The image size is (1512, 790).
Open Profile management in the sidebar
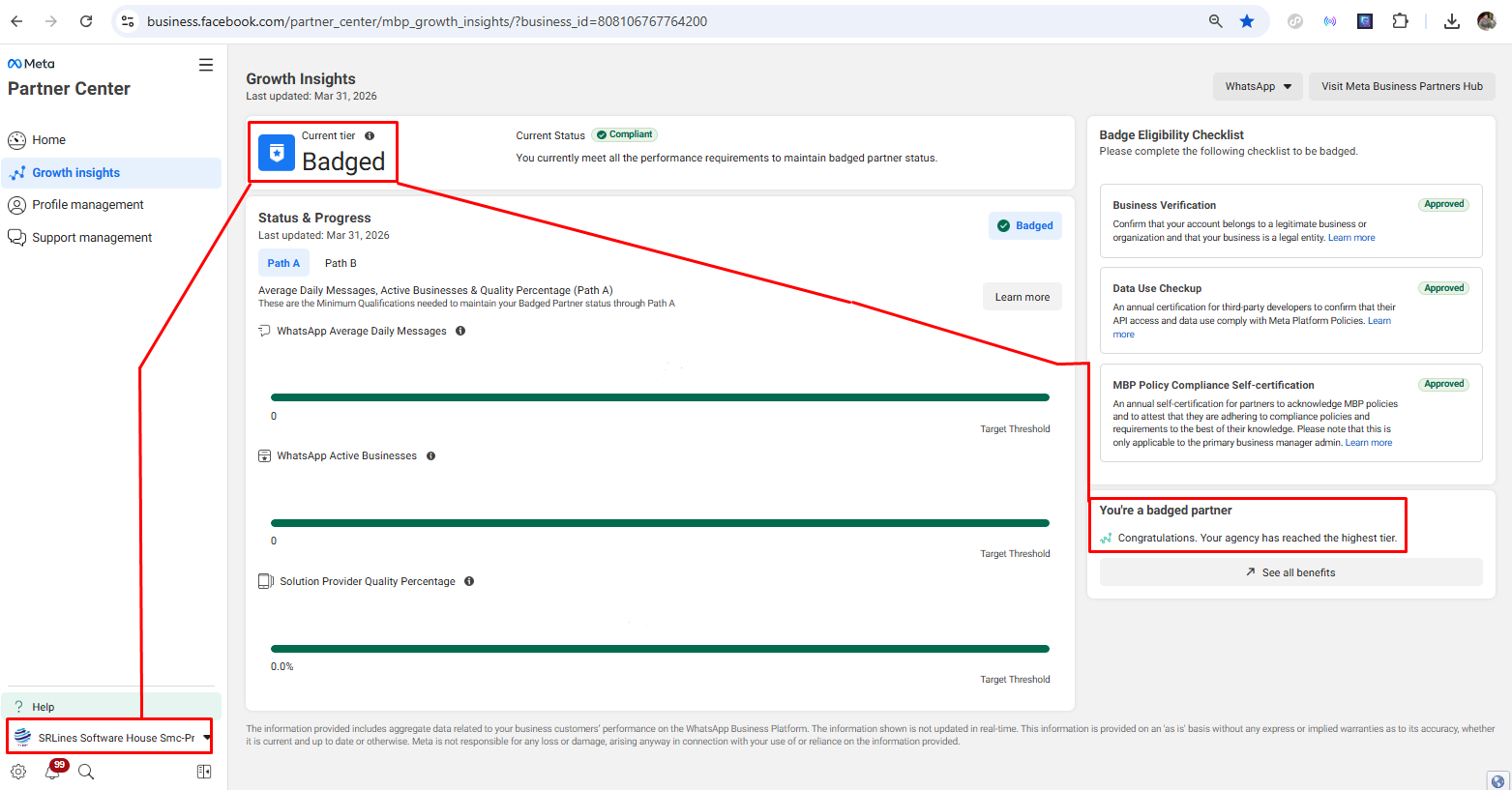[x=87, y=205]
